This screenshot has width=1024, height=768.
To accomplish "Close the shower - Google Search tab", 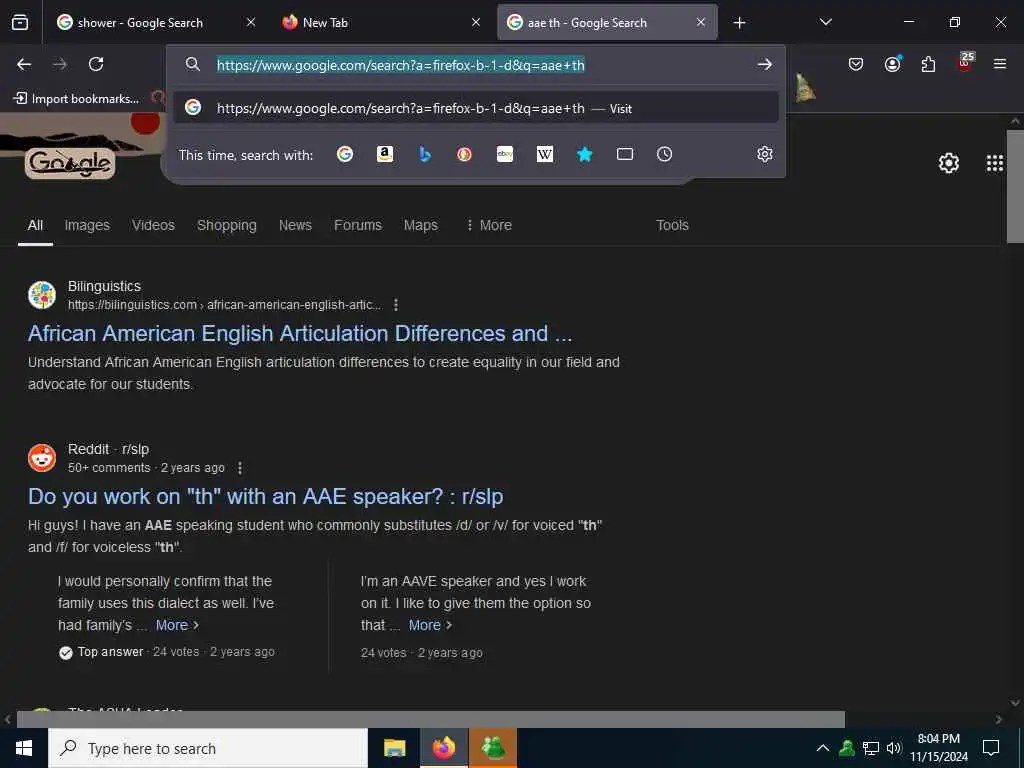I will coord(251,22).
